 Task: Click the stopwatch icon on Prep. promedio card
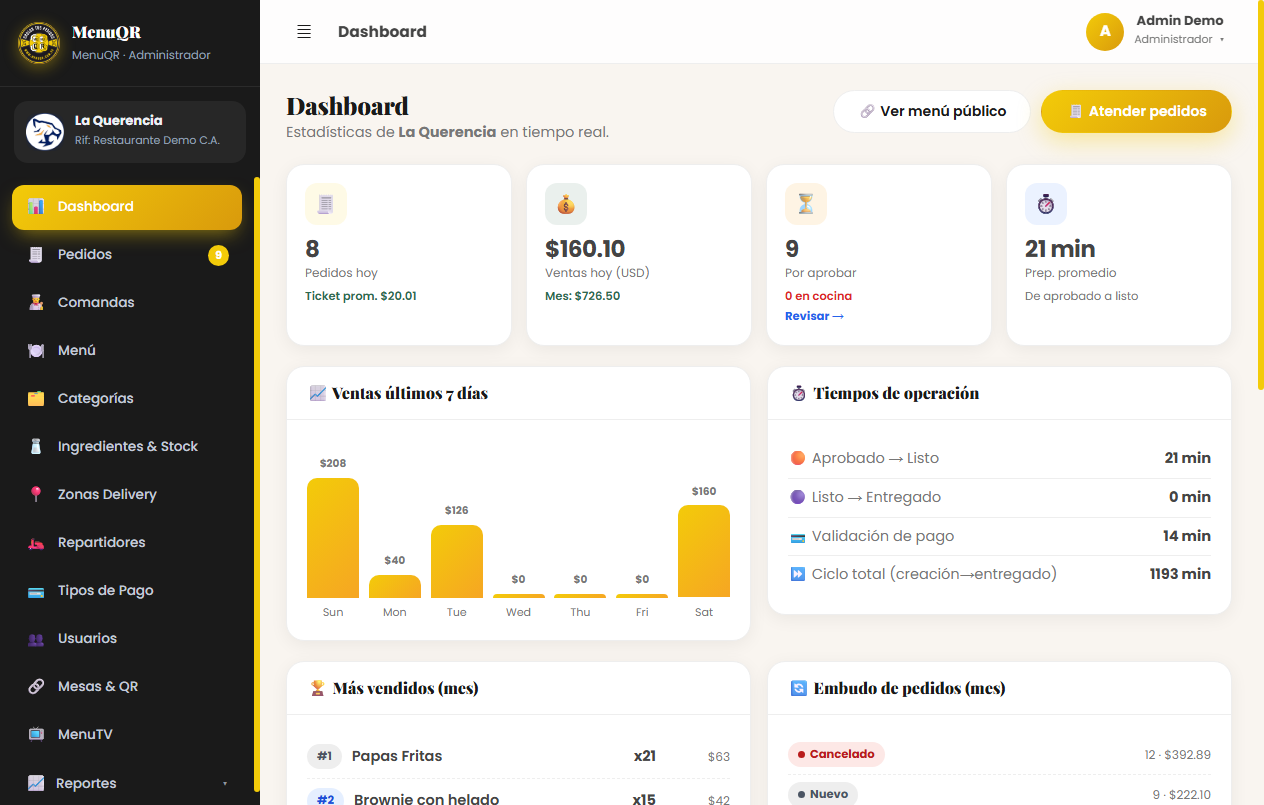click(1046, 204)
